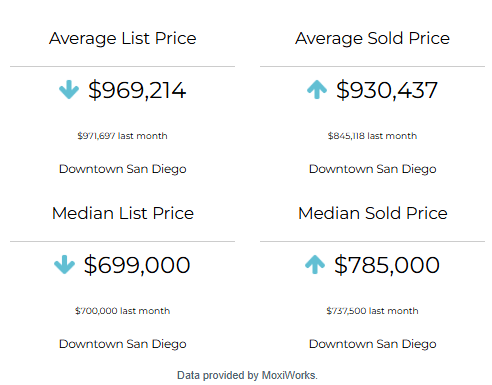492x385 pixels.
Task: Click the Data provided by MoxiWorks text
Action: point(247,376)
